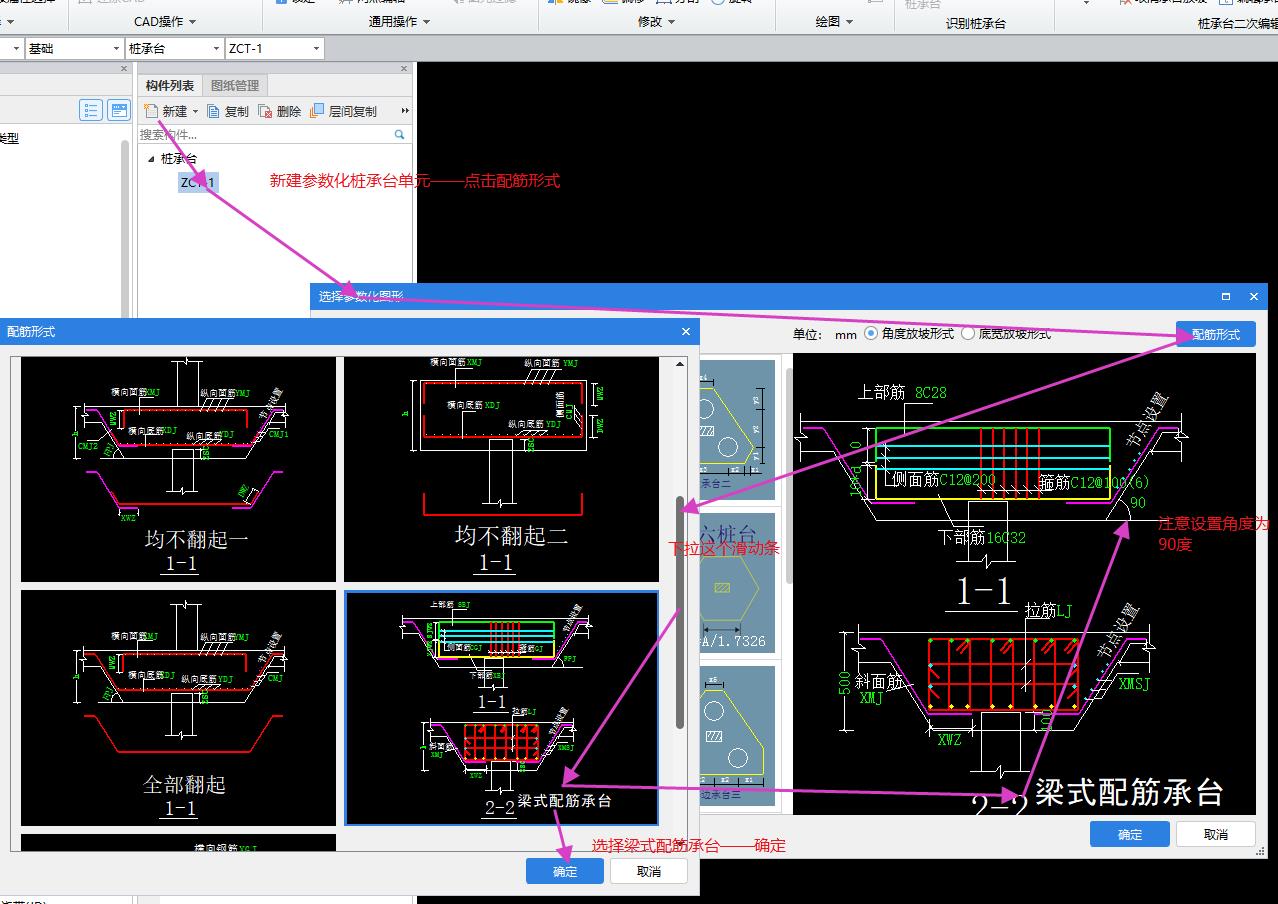
Task: Switch to list view icon in left panel
Action: (91, 110)
